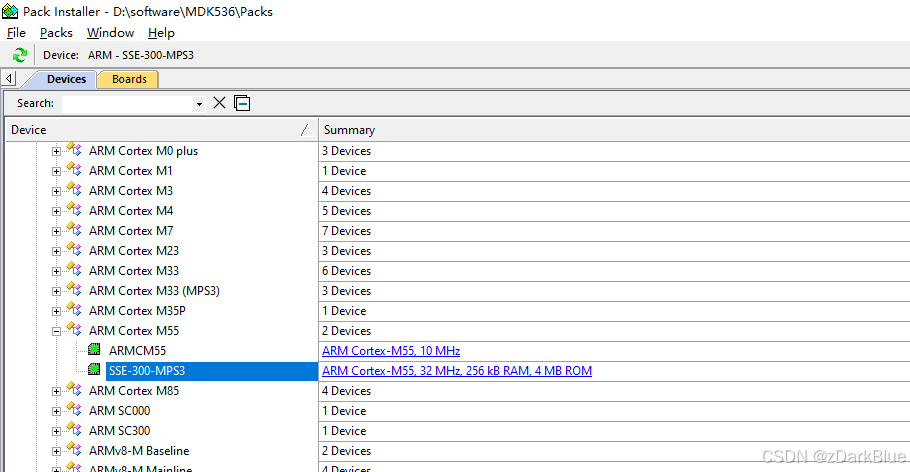Click the green refresh packs icon
The image size is (910, 472).
pos(20,55)
